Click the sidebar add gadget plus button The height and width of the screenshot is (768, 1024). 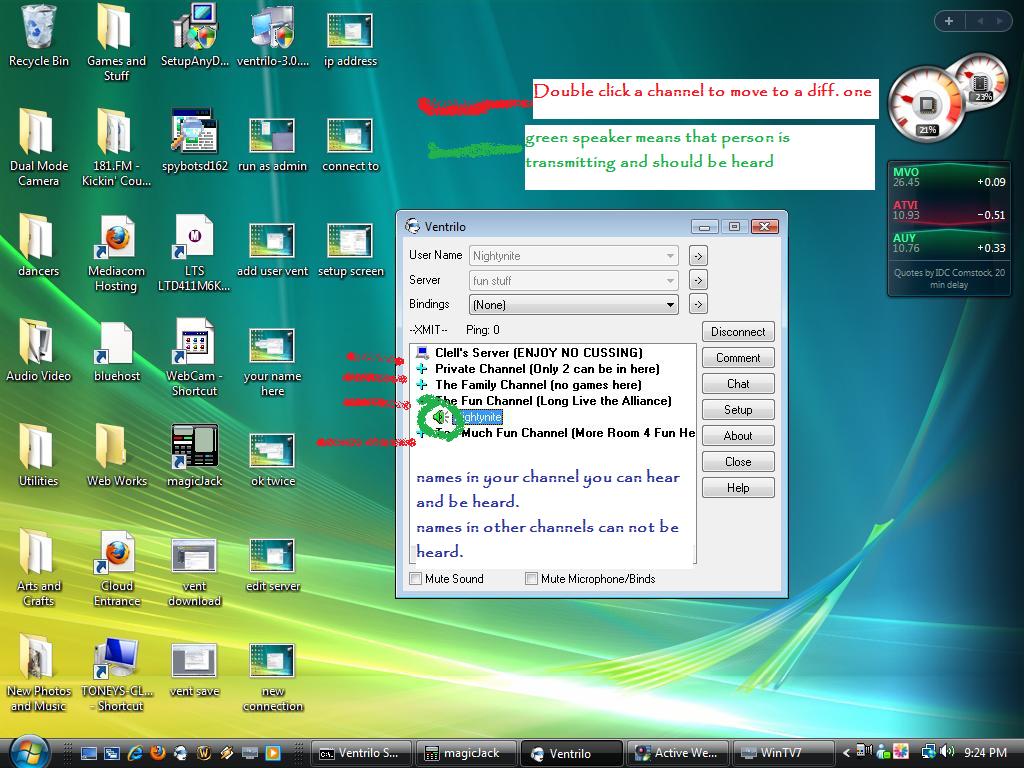click(949, 21)
